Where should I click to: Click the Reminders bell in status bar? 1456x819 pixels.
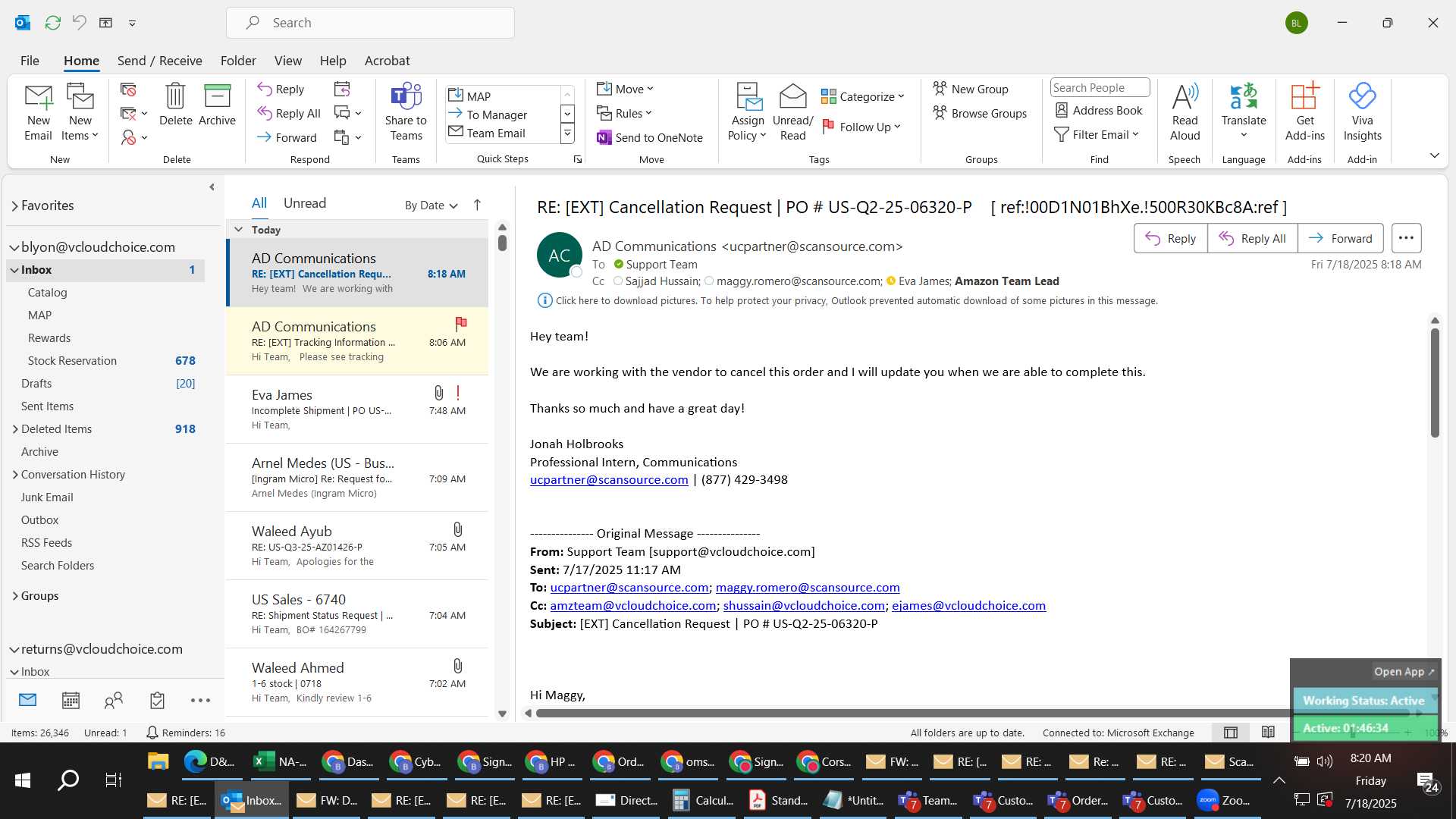[152, 733]
